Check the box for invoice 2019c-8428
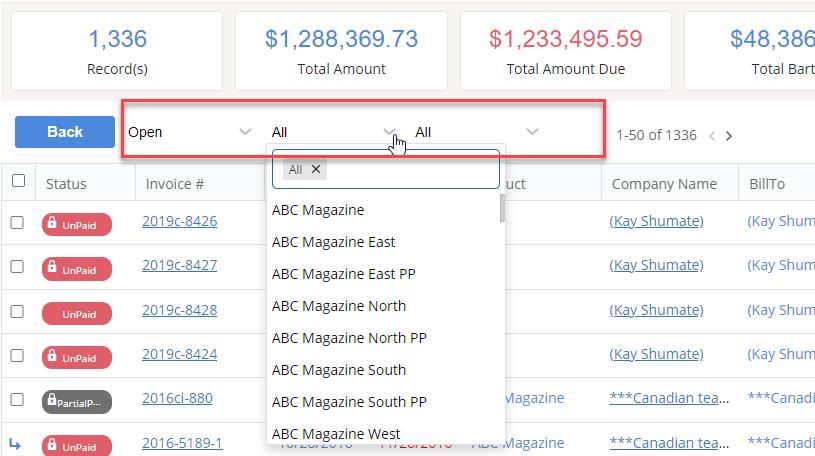The image size is (815, 456). pos(17,311)
